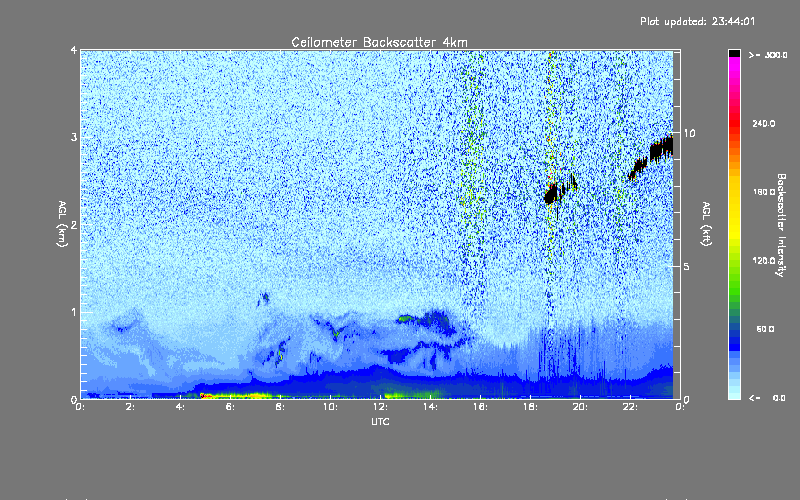Click the '<= 0.0' colorbar minimum label
The height and width of the screenshot is (500, 800).
(x=767, y=398)
